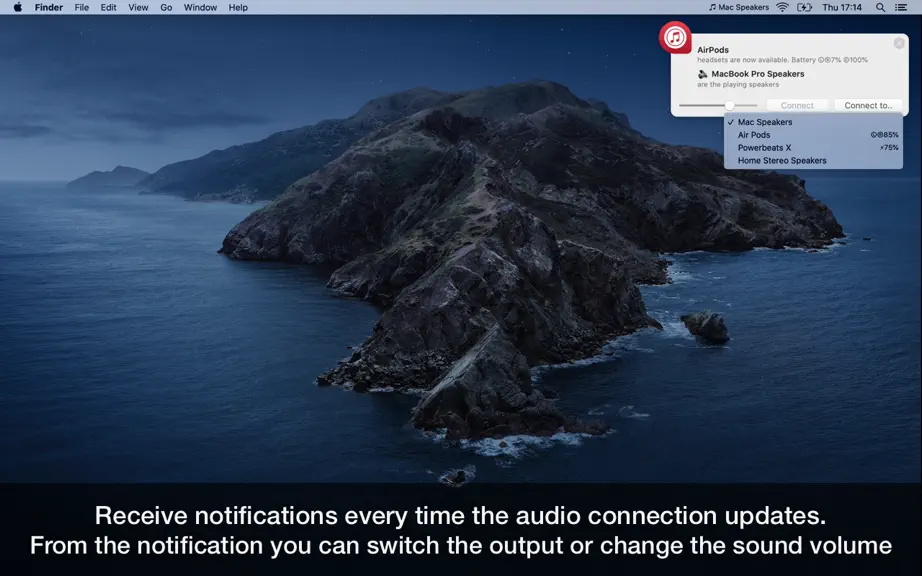Open Notification Center list icon
This screenshot has width=922, height=576.
tap(900, 7)
